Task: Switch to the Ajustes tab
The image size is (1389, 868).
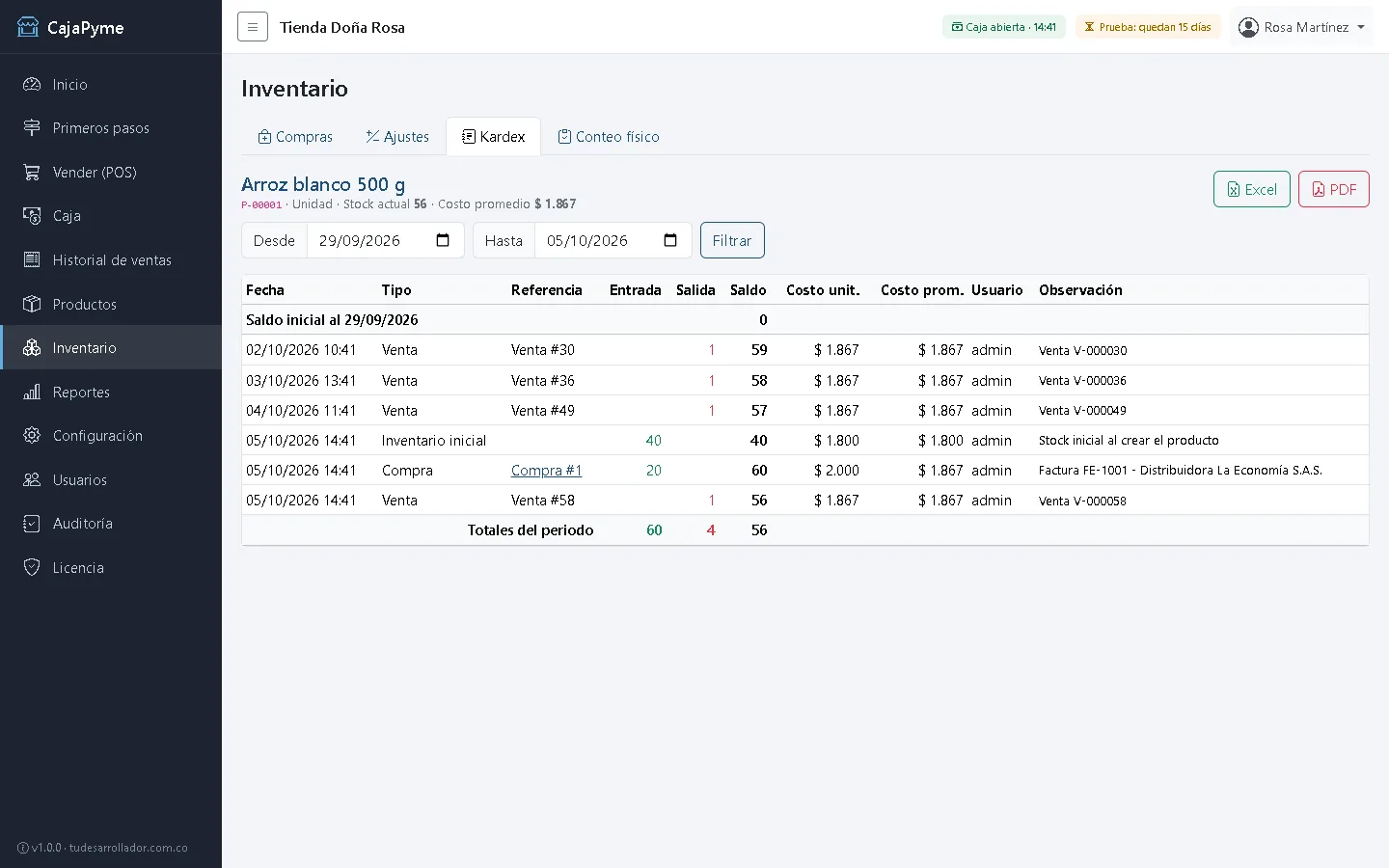Action: coord(397,137)
